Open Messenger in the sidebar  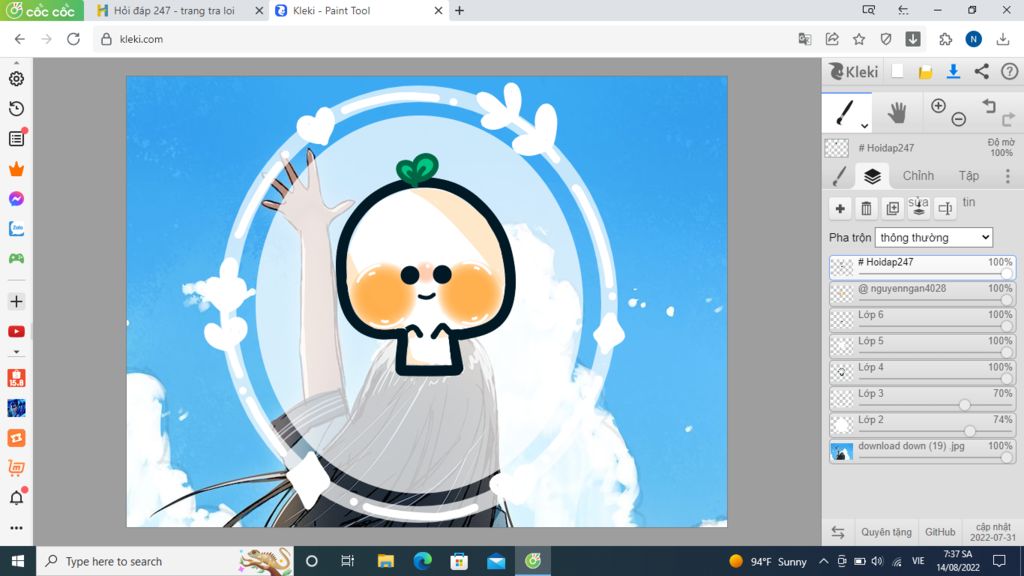[16, 199]
